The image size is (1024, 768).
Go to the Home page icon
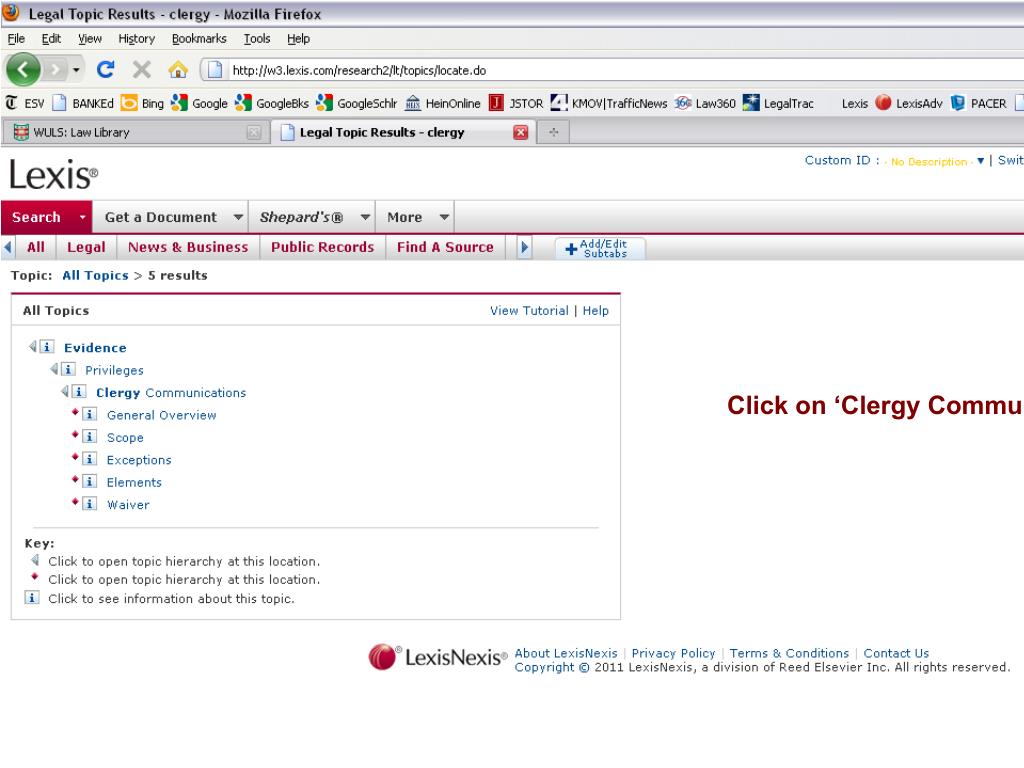point(178,69)
